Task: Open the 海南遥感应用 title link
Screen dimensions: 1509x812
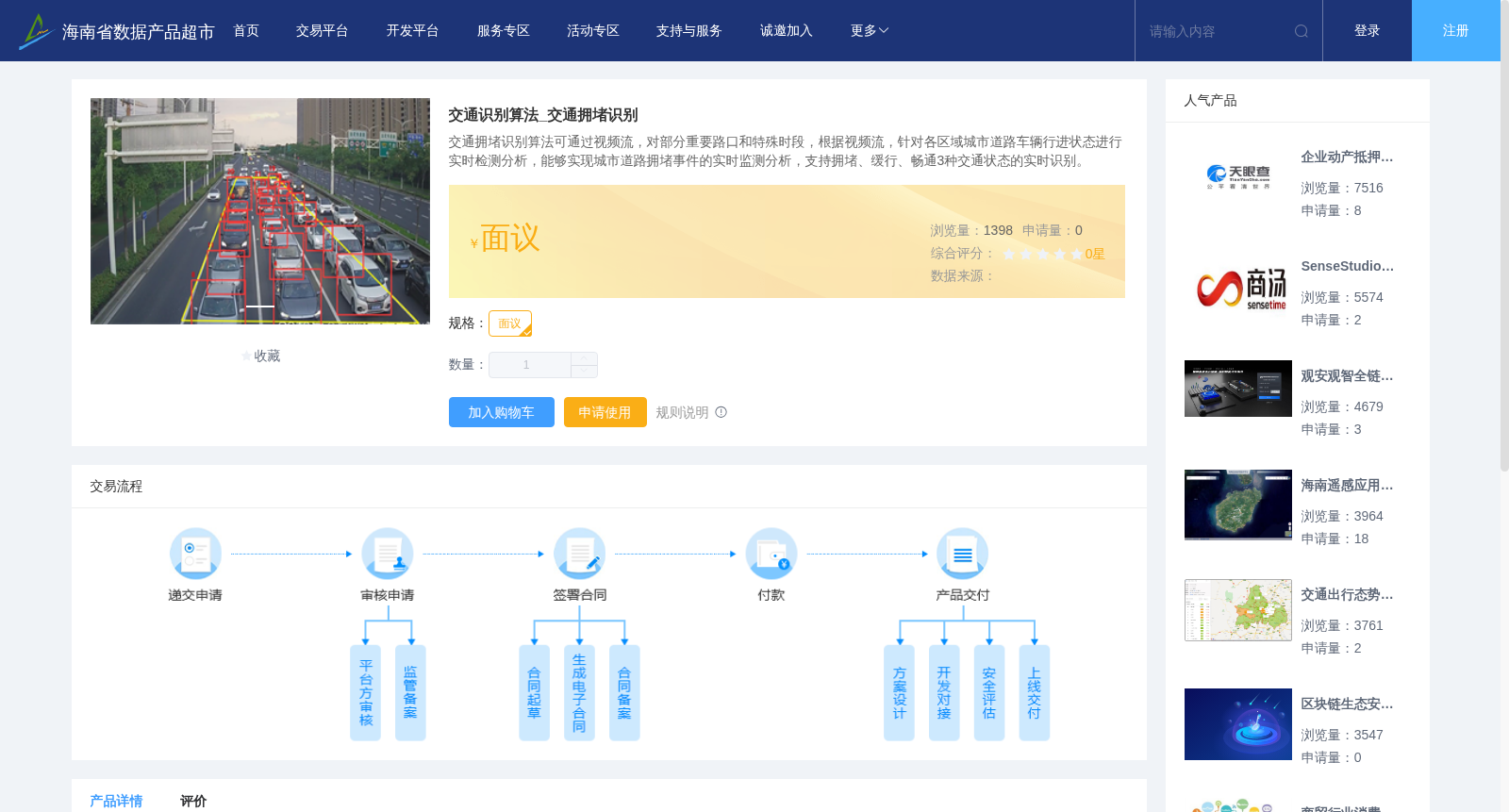Action: pyautogui.click(x=1347, y=486)
